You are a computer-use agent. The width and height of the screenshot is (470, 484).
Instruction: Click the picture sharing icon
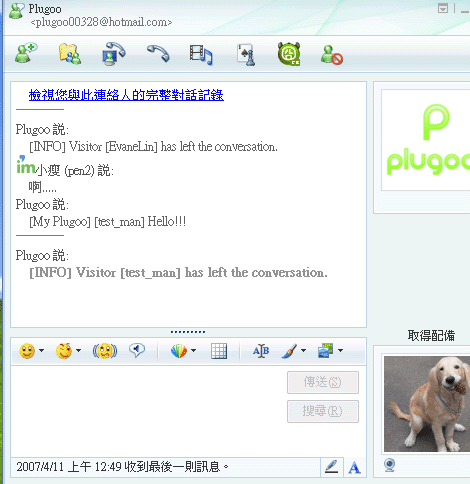[326, 351]
